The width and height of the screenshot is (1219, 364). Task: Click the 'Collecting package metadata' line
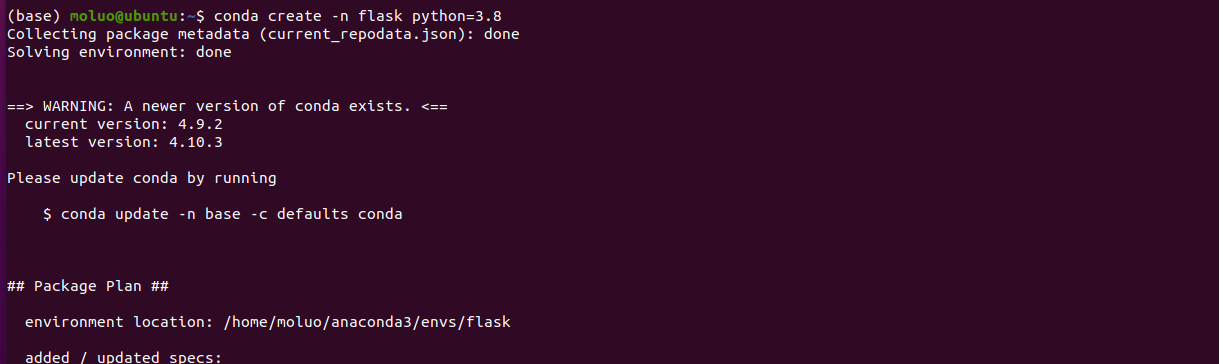tap(263, 34)
